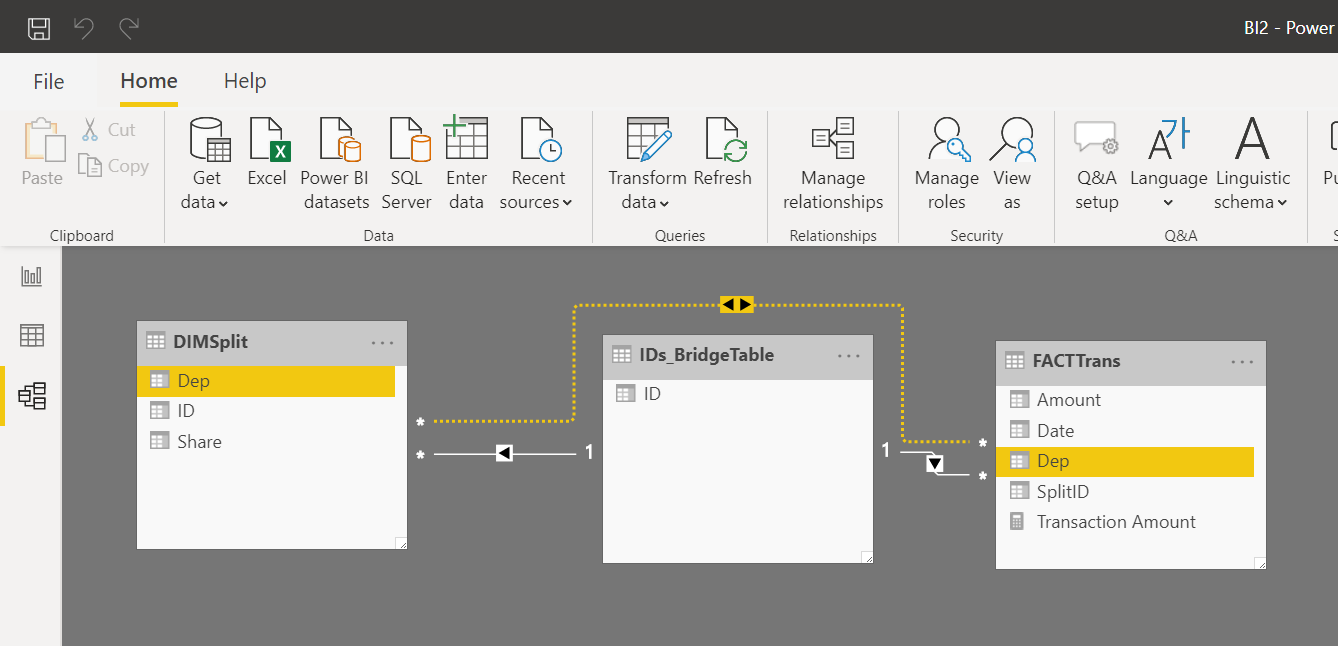
Task: Connect to SQL Server
Action: tap(406, 165)
